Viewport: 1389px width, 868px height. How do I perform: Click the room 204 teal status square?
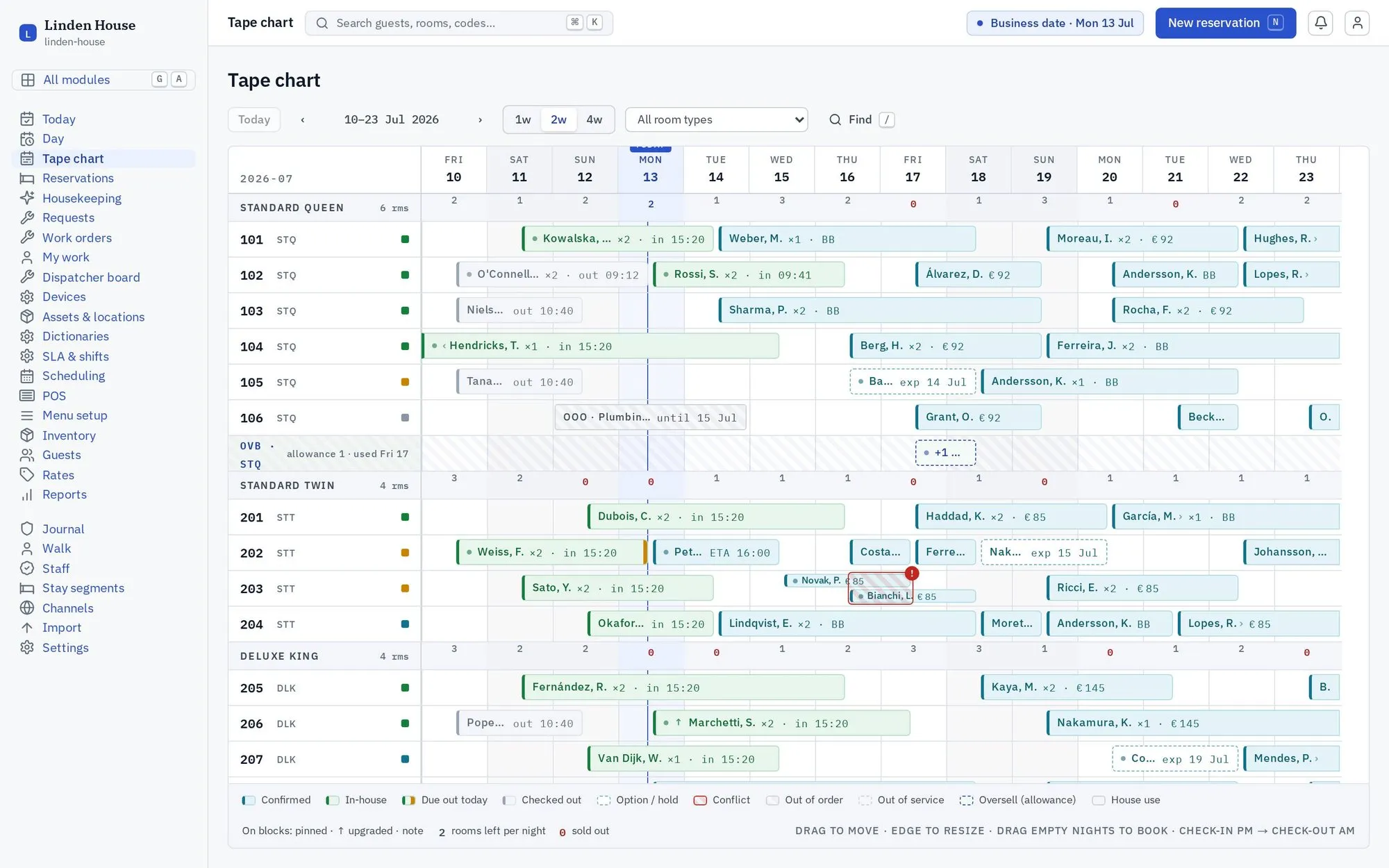tap(405, 624)
